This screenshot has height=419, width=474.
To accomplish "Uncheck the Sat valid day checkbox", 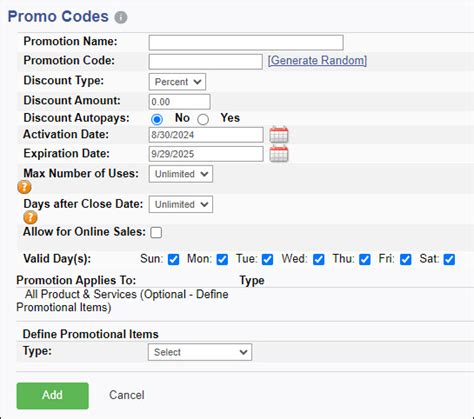I will coord(449,259).
